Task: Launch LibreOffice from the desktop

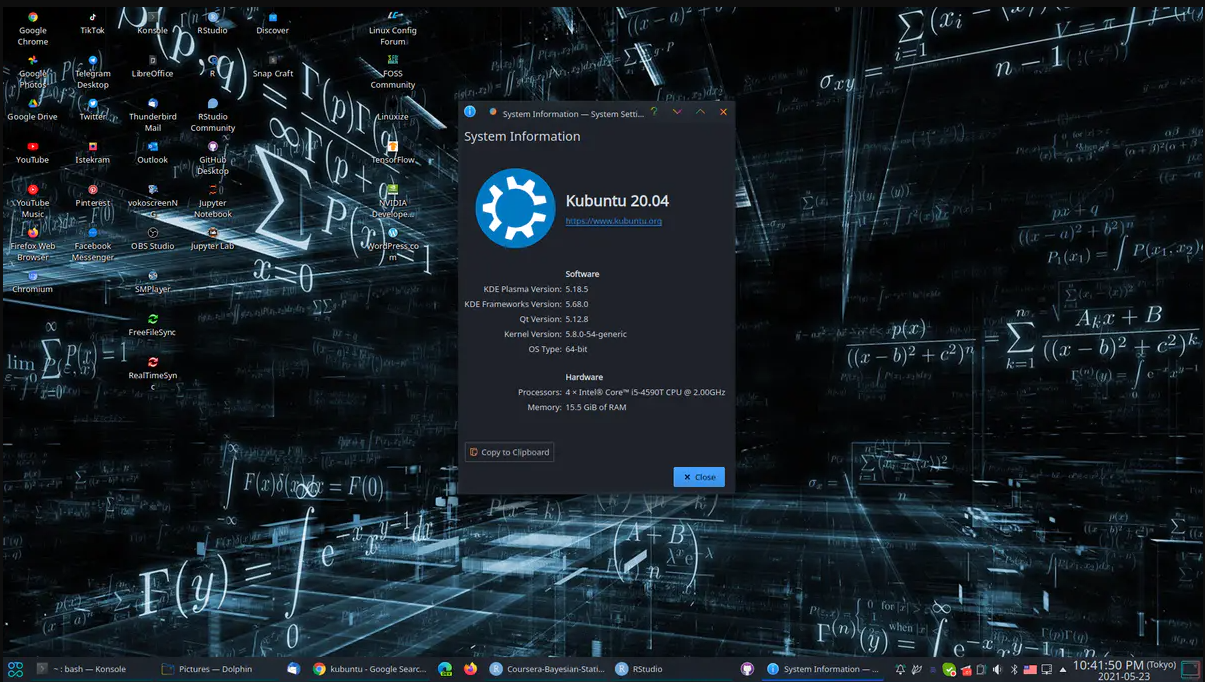Action: (x=152, y=66)
